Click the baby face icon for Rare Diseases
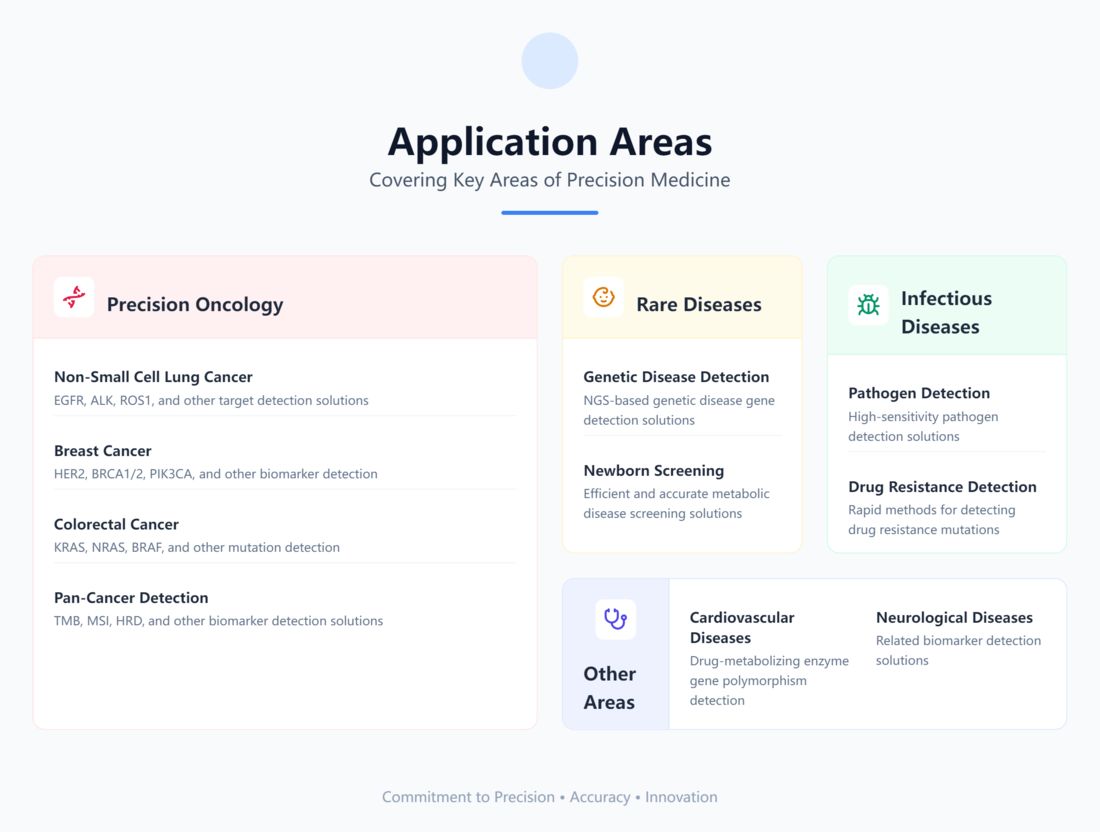The height and width of the screenshot is (832, 1100). (x=603, y=297)
